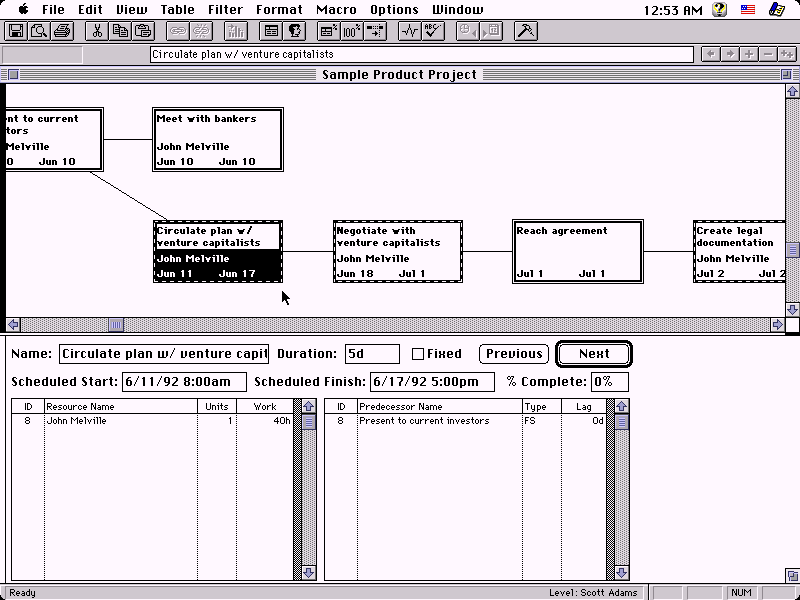Click the horizontal scrollbar thumb in chart
The height and width of the screenshot is (600, 800).
[116, 324]
